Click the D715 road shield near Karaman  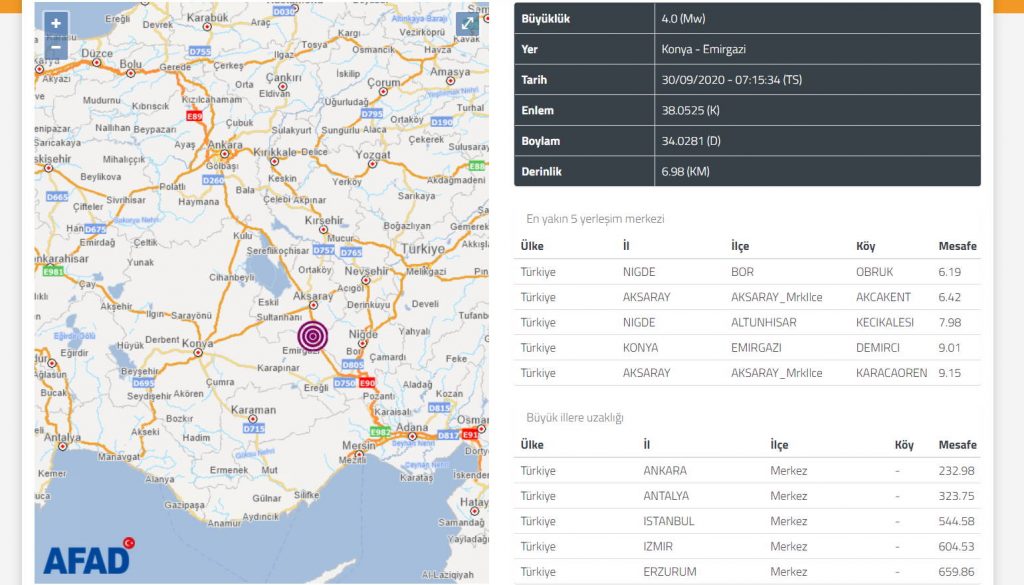(254, 428)
